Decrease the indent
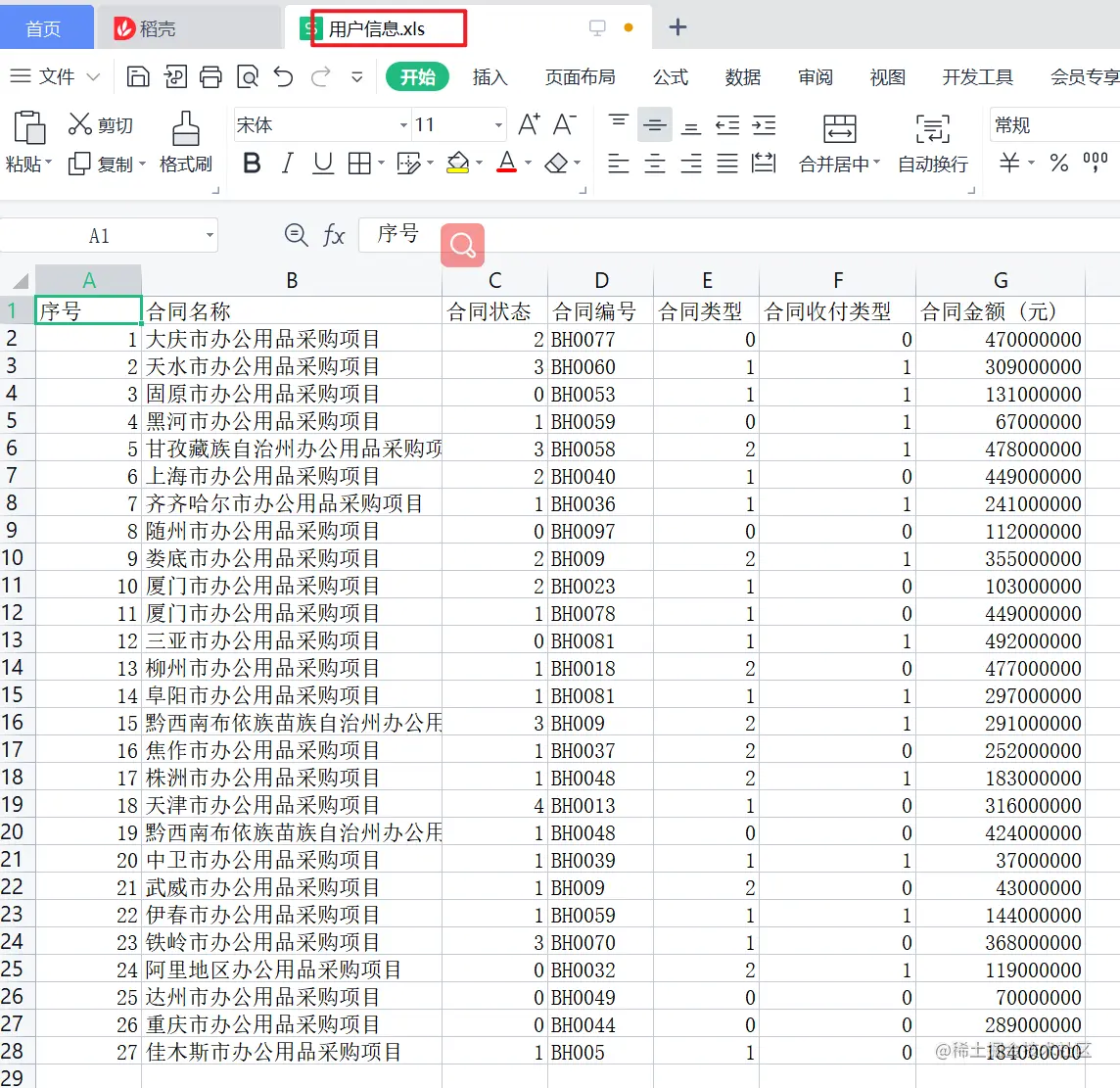Image resolution: width=1120 pixels, height=1088 pixels. (727, 125)
